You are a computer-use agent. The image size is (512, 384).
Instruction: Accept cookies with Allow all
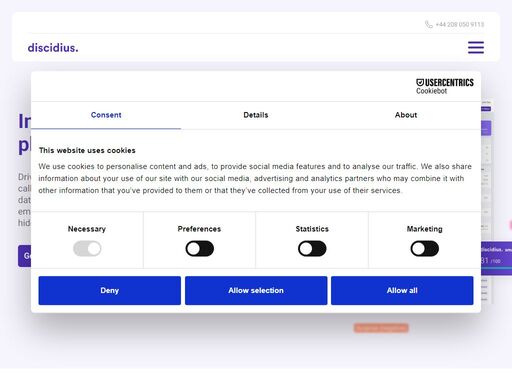402,290
